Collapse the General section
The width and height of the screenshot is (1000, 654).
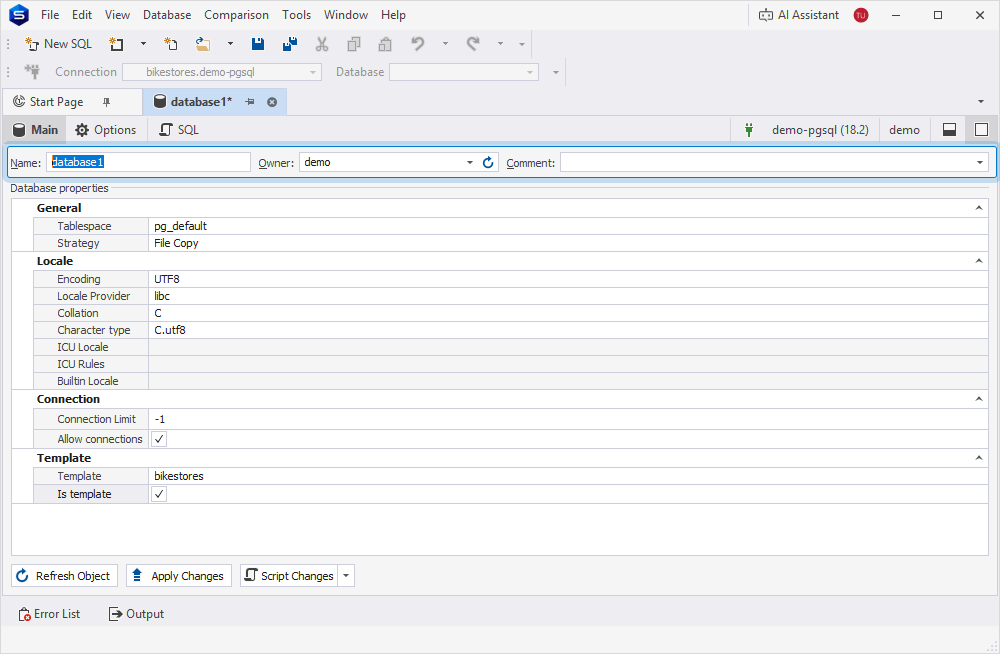coord(979,208)
